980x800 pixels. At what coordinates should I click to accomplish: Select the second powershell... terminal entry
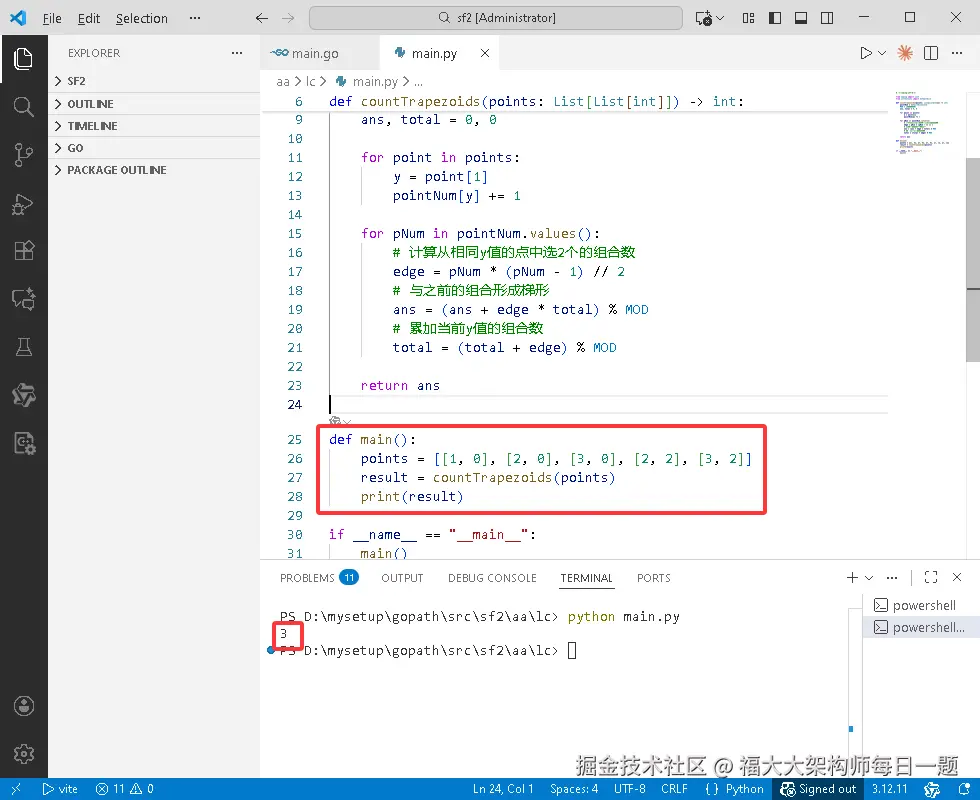coord(919,627)
